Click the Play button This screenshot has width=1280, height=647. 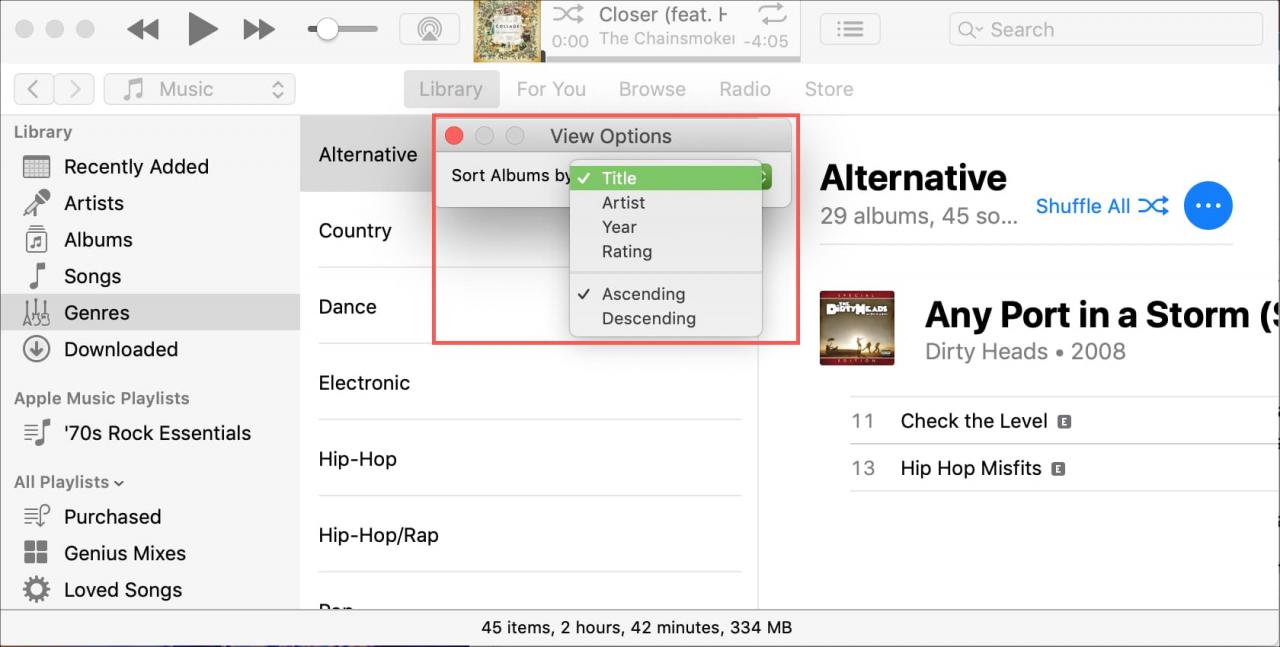(202, 29)
